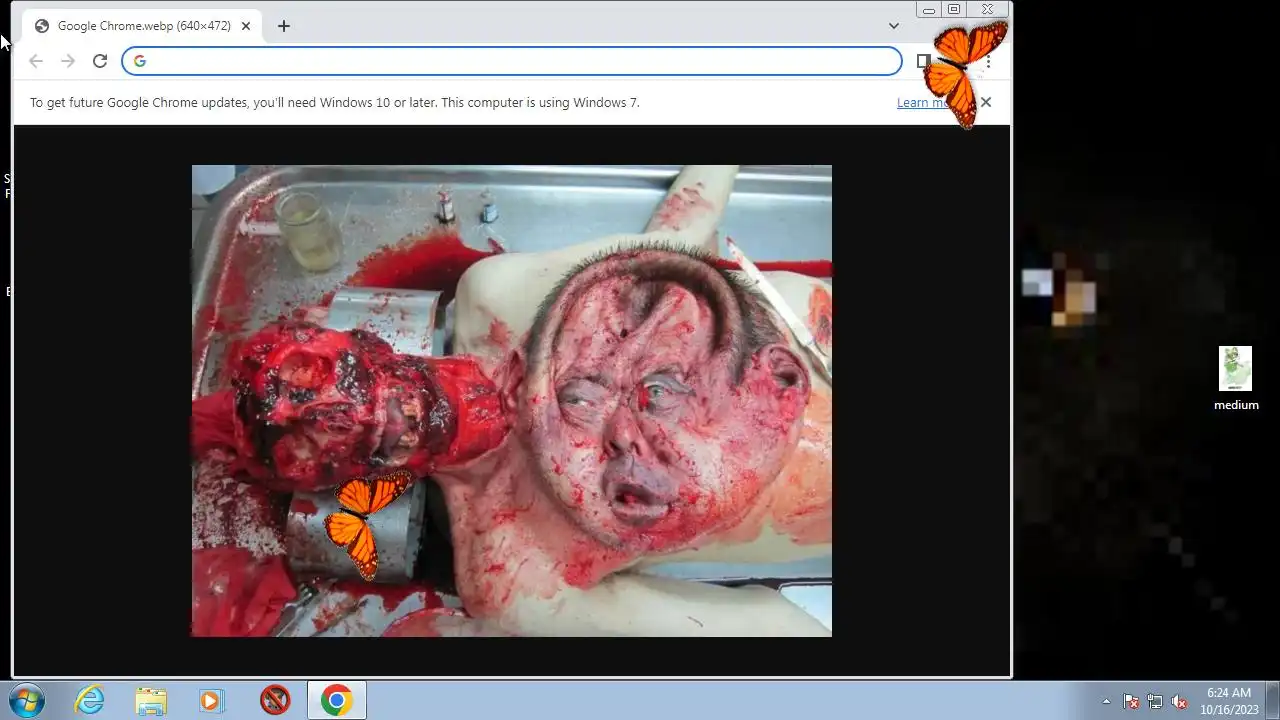
Task: Click the Show desktop strip
Action: pyautogui.click(x=1272, y=700)
